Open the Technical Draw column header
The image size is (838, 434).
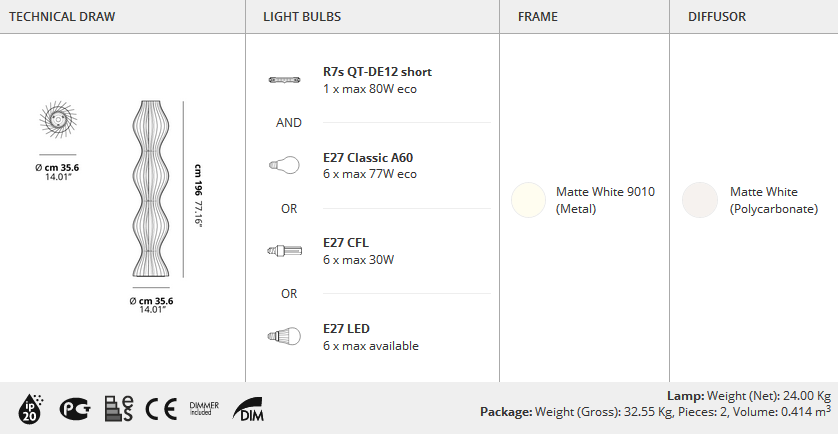pos(62,17)
